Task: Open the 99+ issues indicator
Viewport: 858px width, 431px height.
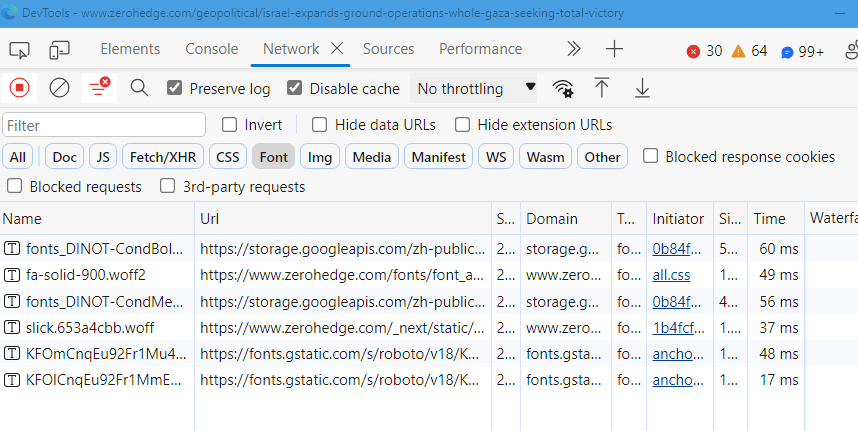Action: (803, 51)
